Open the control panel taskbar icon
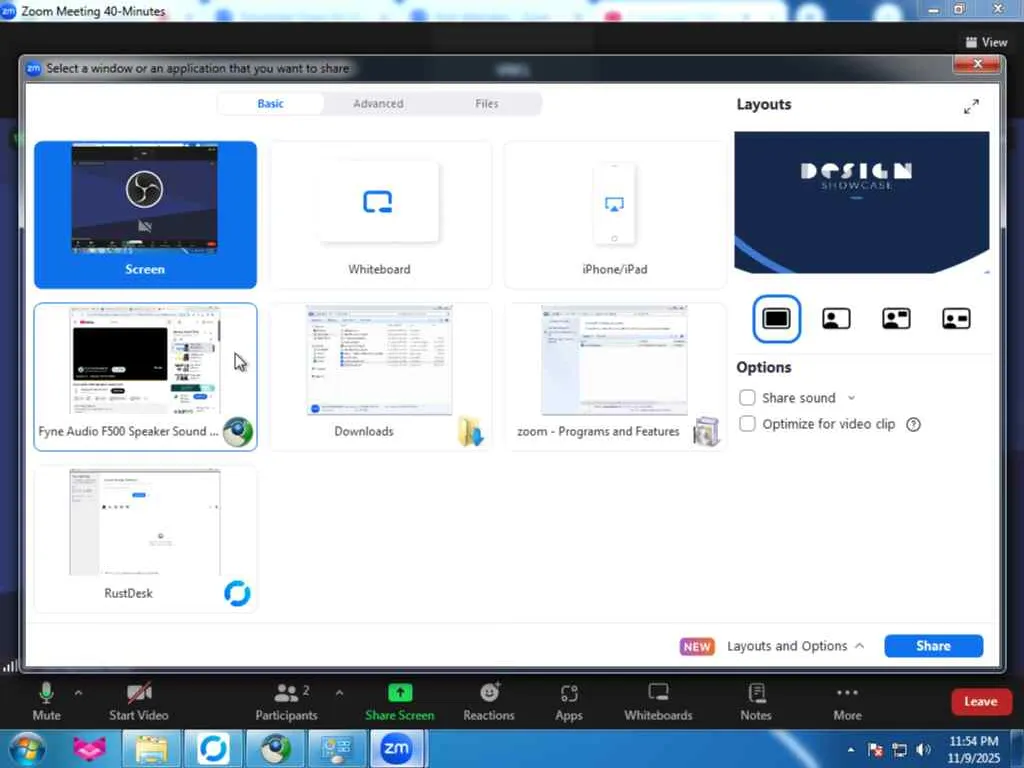 [x=337, y=749]
